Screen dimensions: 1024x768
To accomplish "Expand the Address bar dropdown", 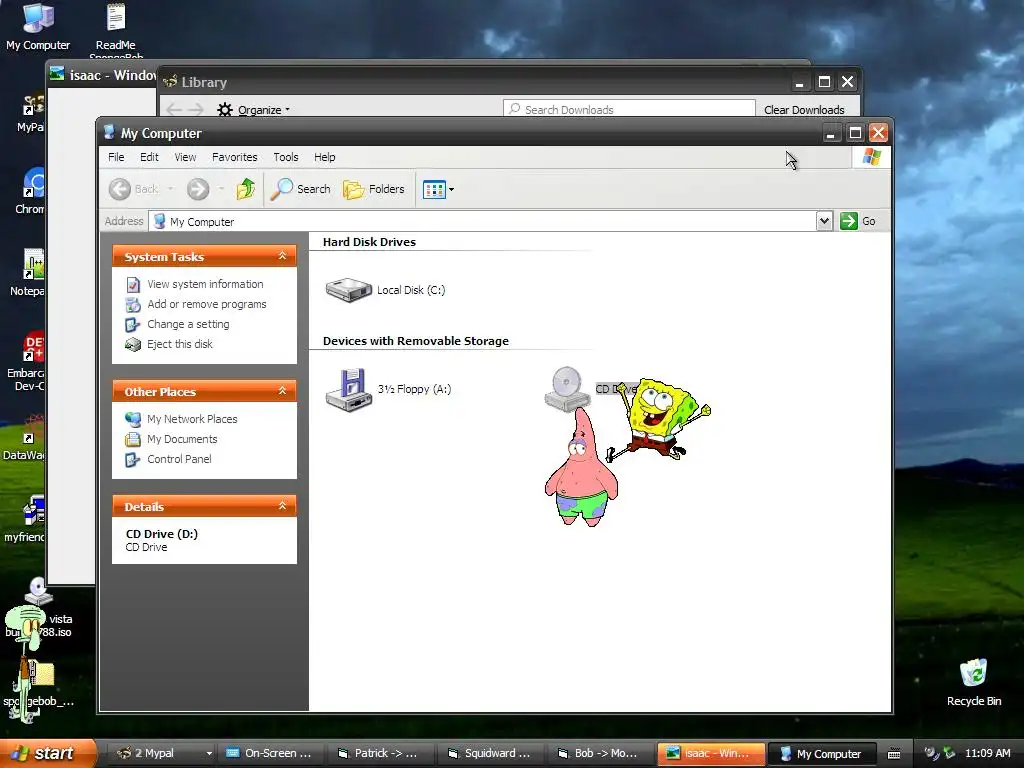I will coord(824,221).
